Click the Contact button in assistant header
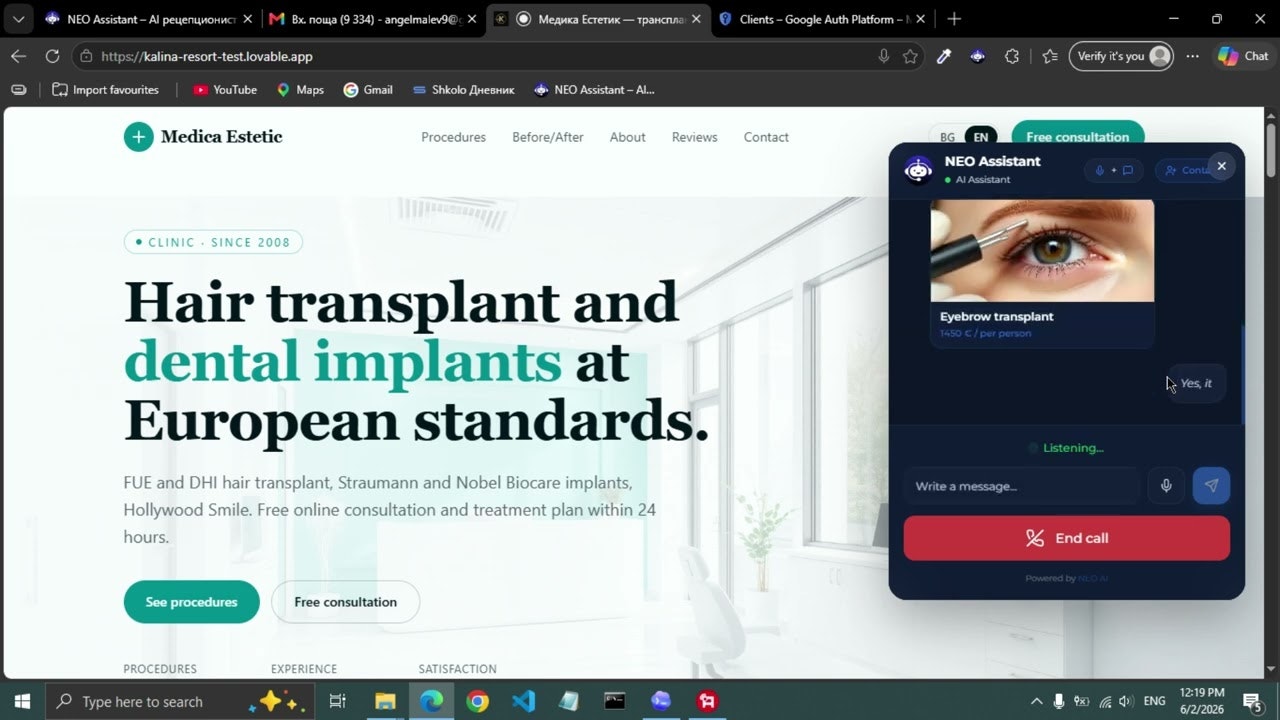1280x720 pixels. 1187,170
